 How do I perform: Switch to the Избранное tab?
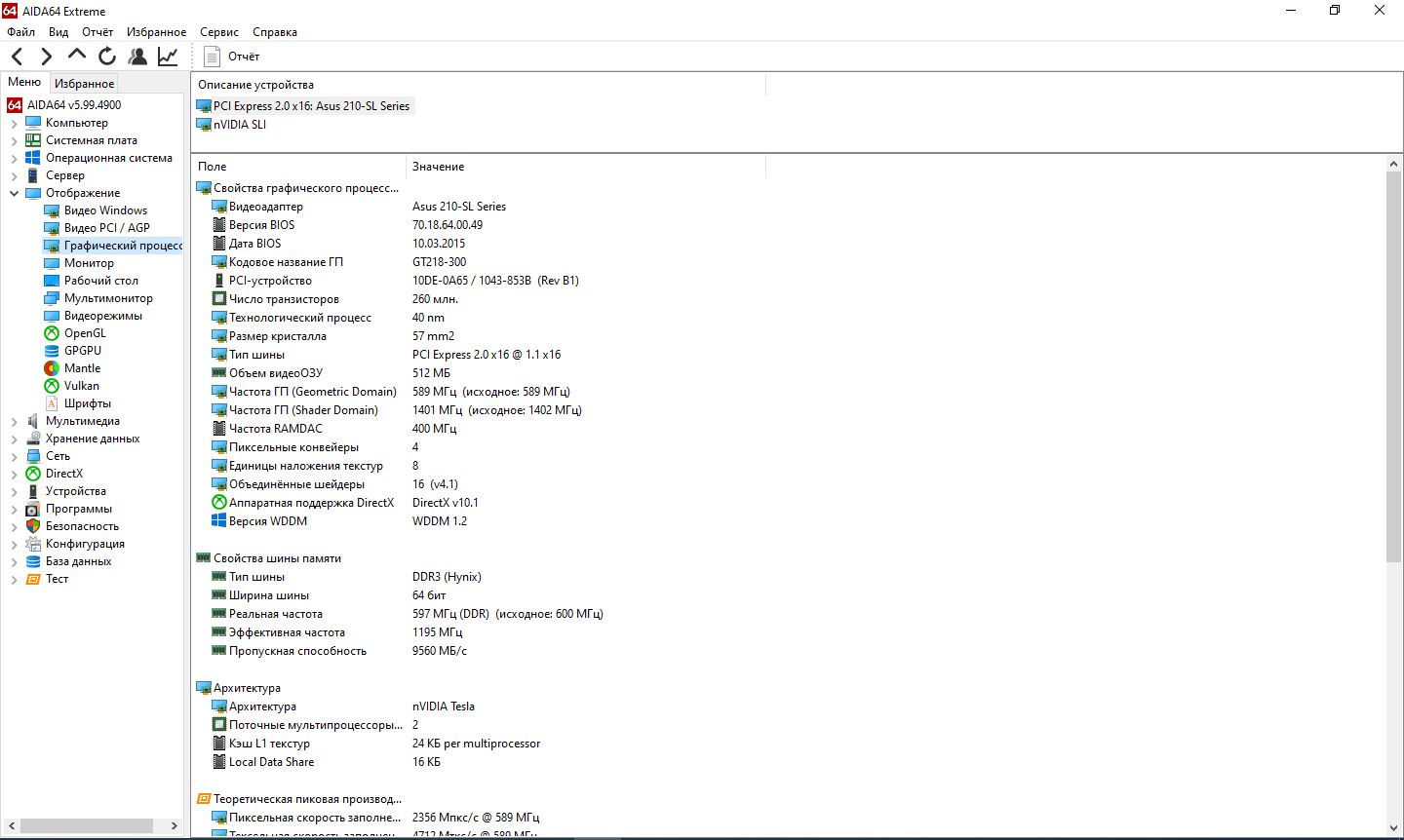click(x=84, y=84)
